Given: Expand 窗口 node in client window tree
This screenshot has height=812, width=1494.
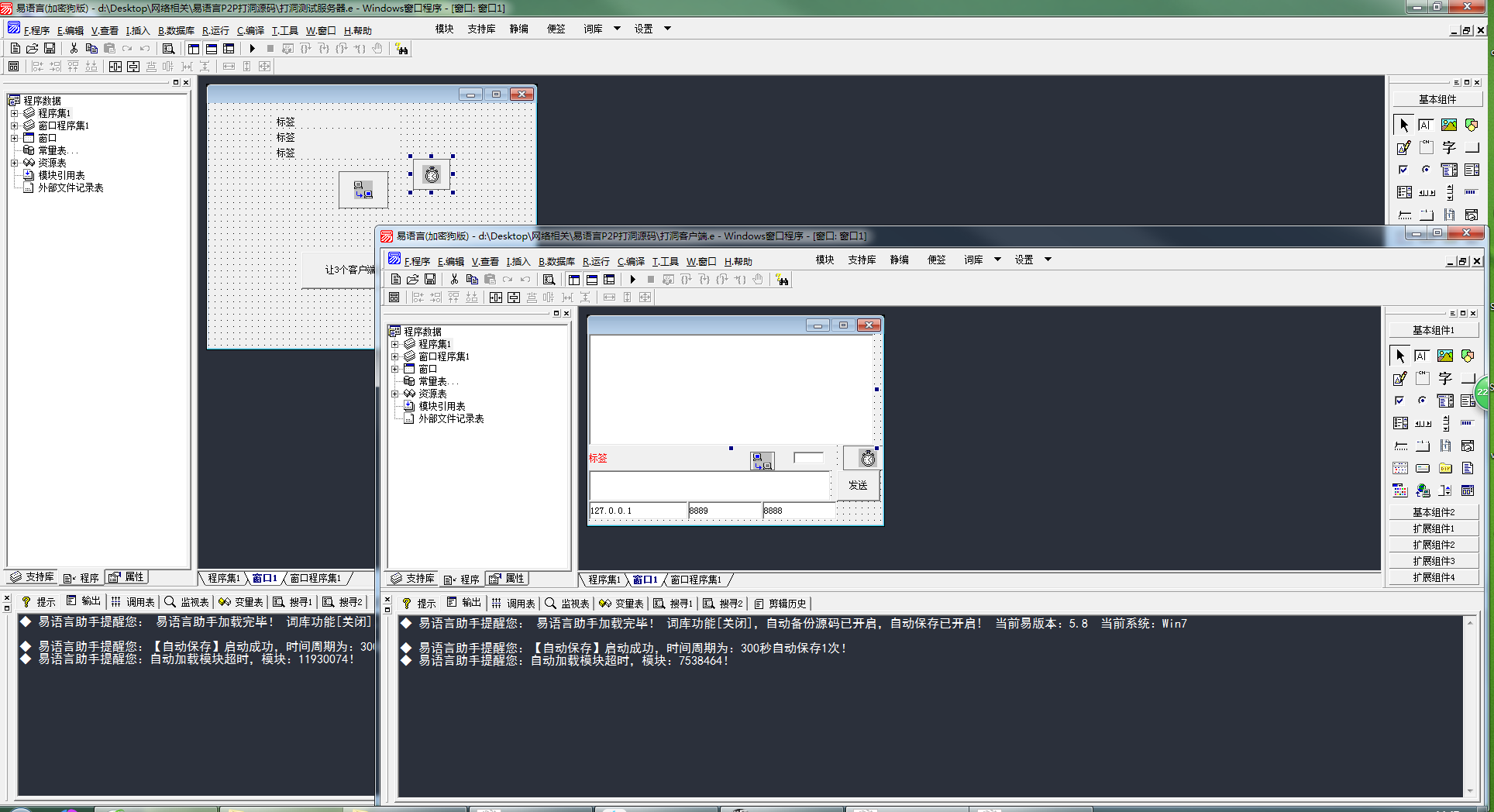Looking at the screenshot, I should click(x=395, y=369).
